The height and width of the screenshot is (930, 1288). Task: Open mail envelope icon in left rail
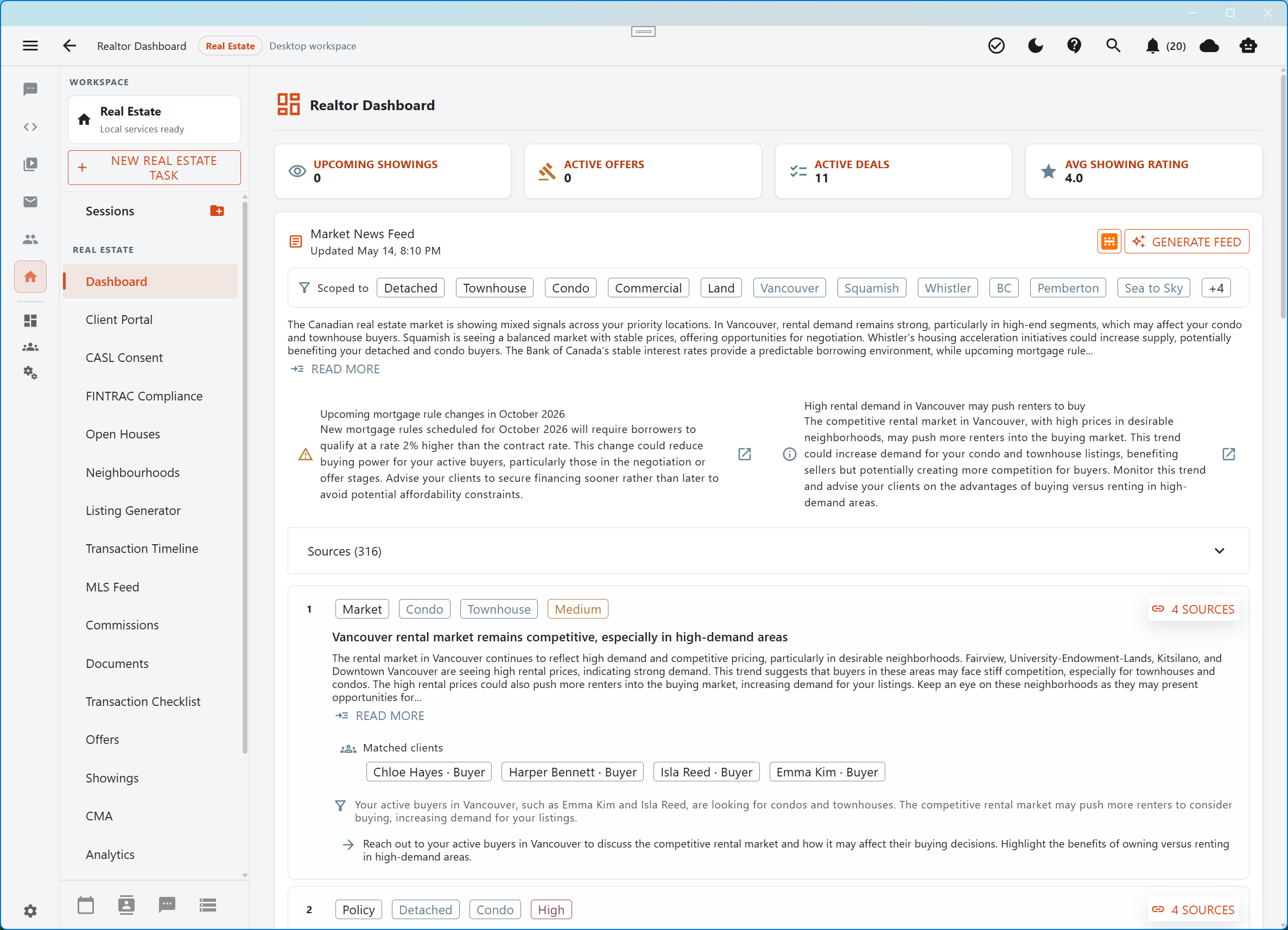30,201
